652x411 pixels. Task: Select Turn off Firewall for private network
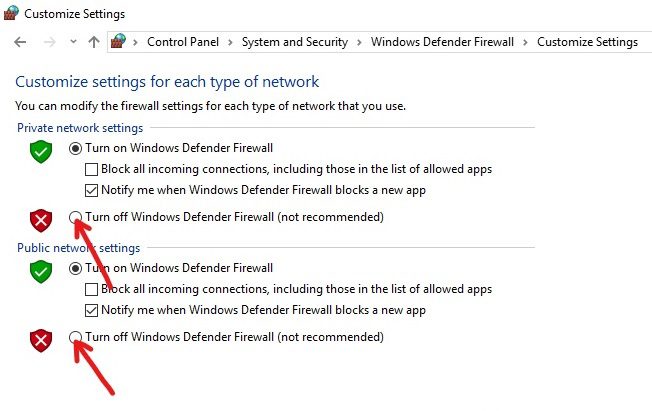click(75, 217)
